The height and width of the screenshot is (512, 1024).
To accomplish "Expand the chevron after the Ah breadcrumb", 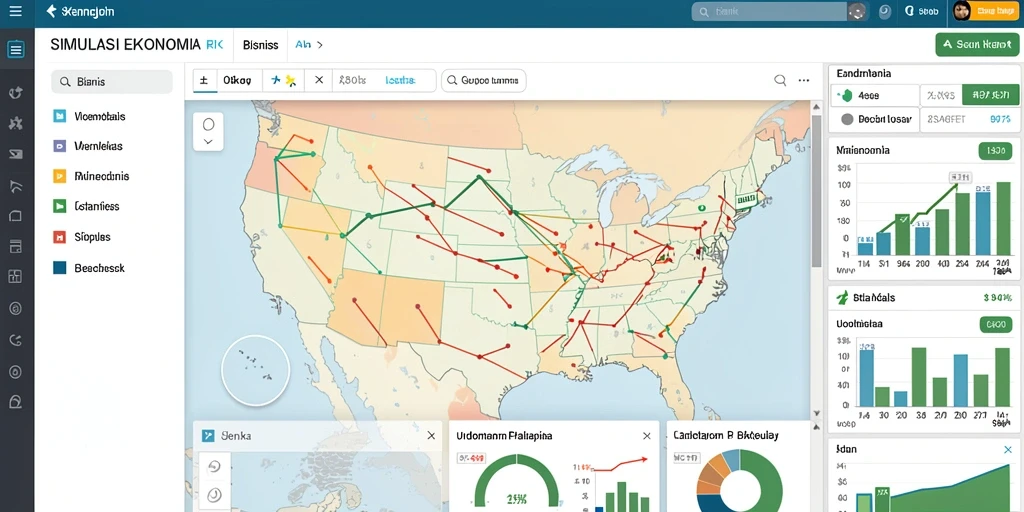I will (x=320, y=45).
